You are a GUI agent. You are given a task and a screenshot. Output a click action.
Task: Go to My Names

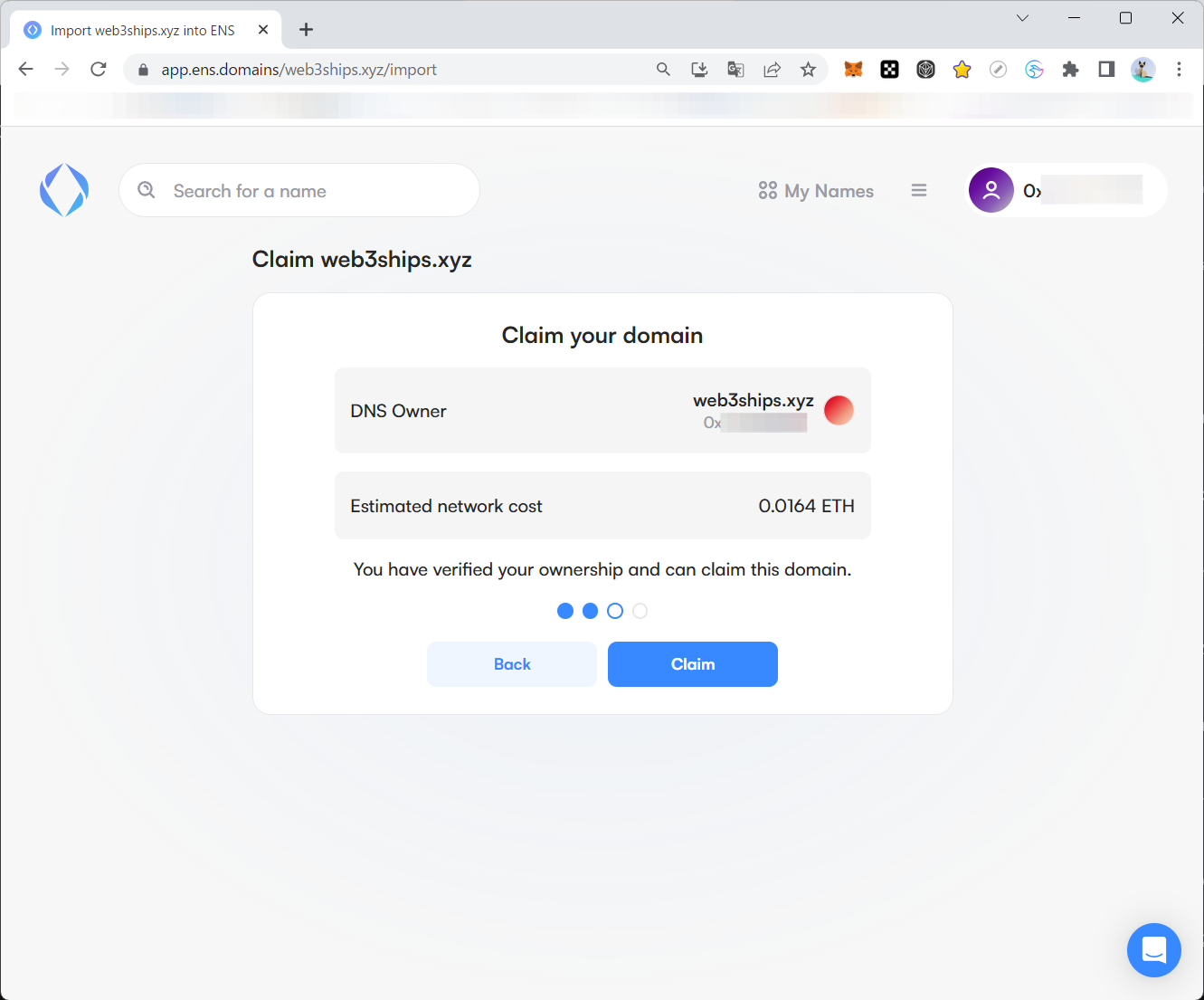816,191
